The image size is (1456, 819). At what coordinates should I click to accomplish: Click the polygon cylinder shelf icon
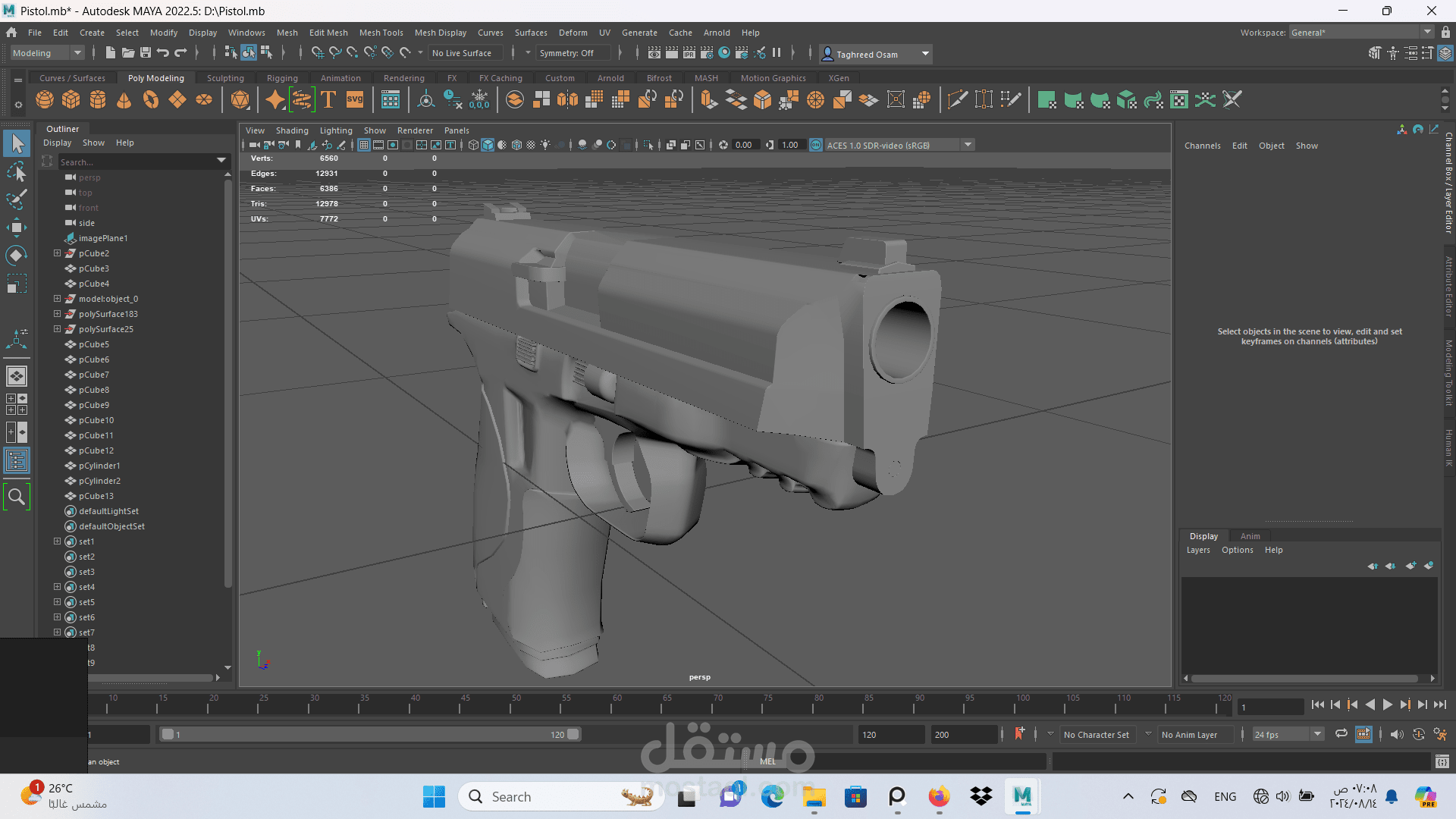[x=98, y=100]
